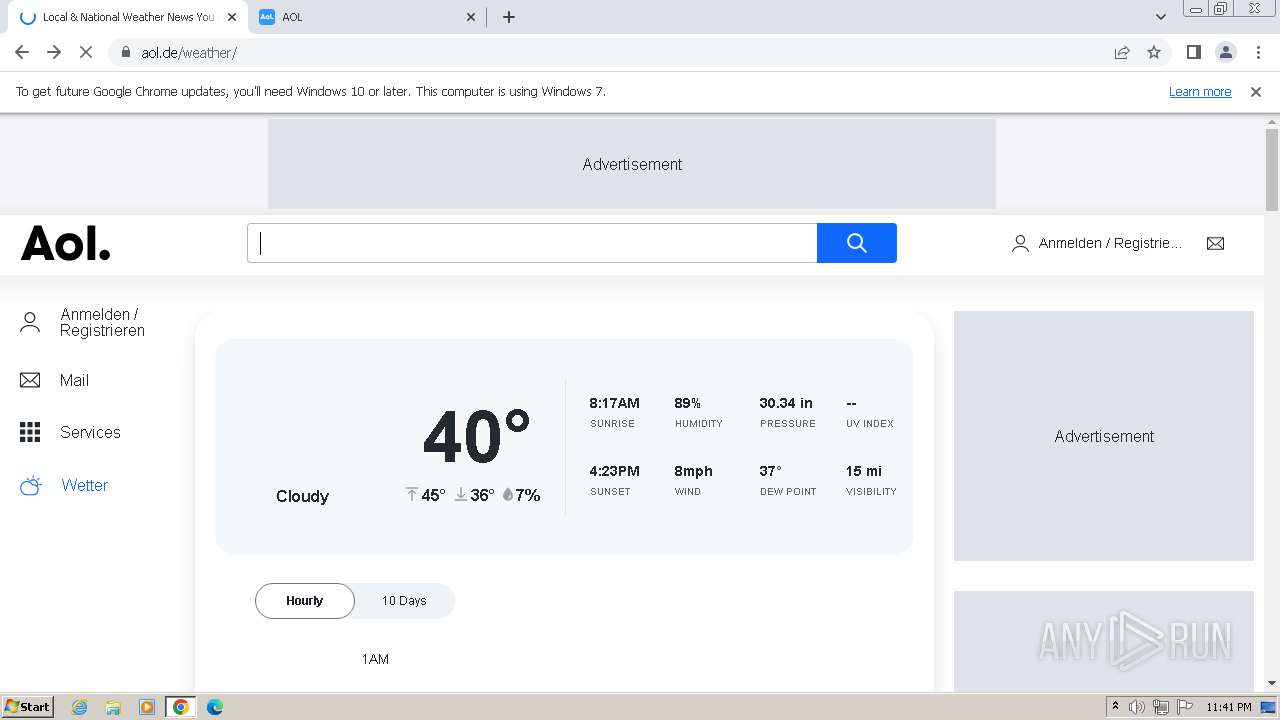Click the site lock icon
Viewport: 1280px width, 720px height.
[126, 52]
